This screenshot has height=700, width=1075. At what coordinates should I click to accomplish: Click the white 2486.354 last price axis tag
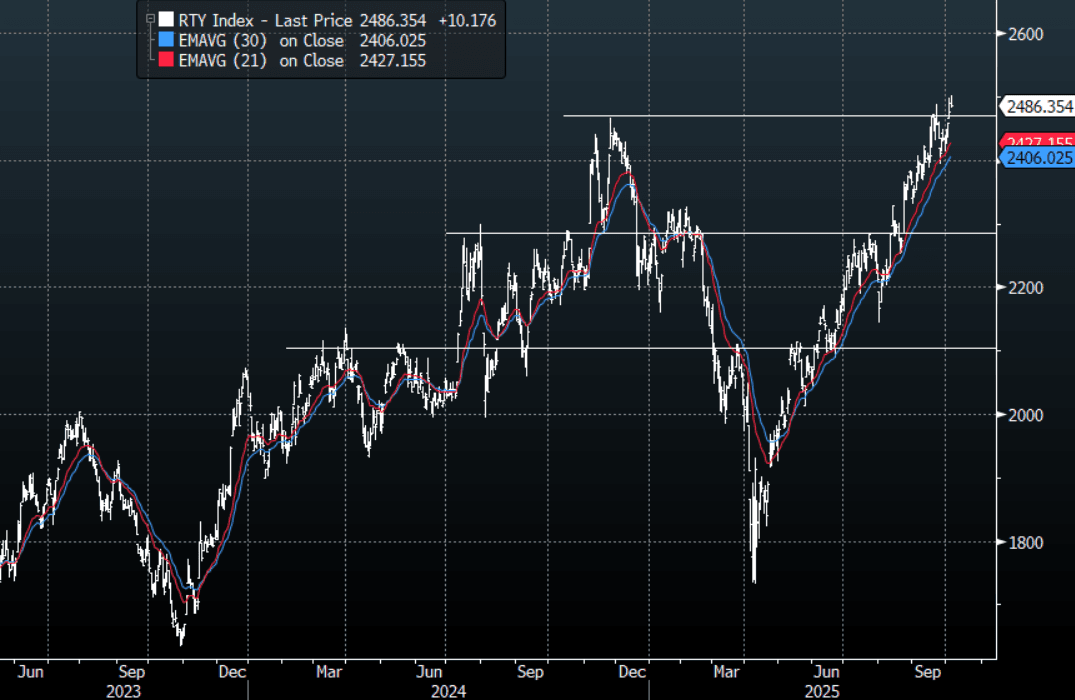coord(1039,106)
